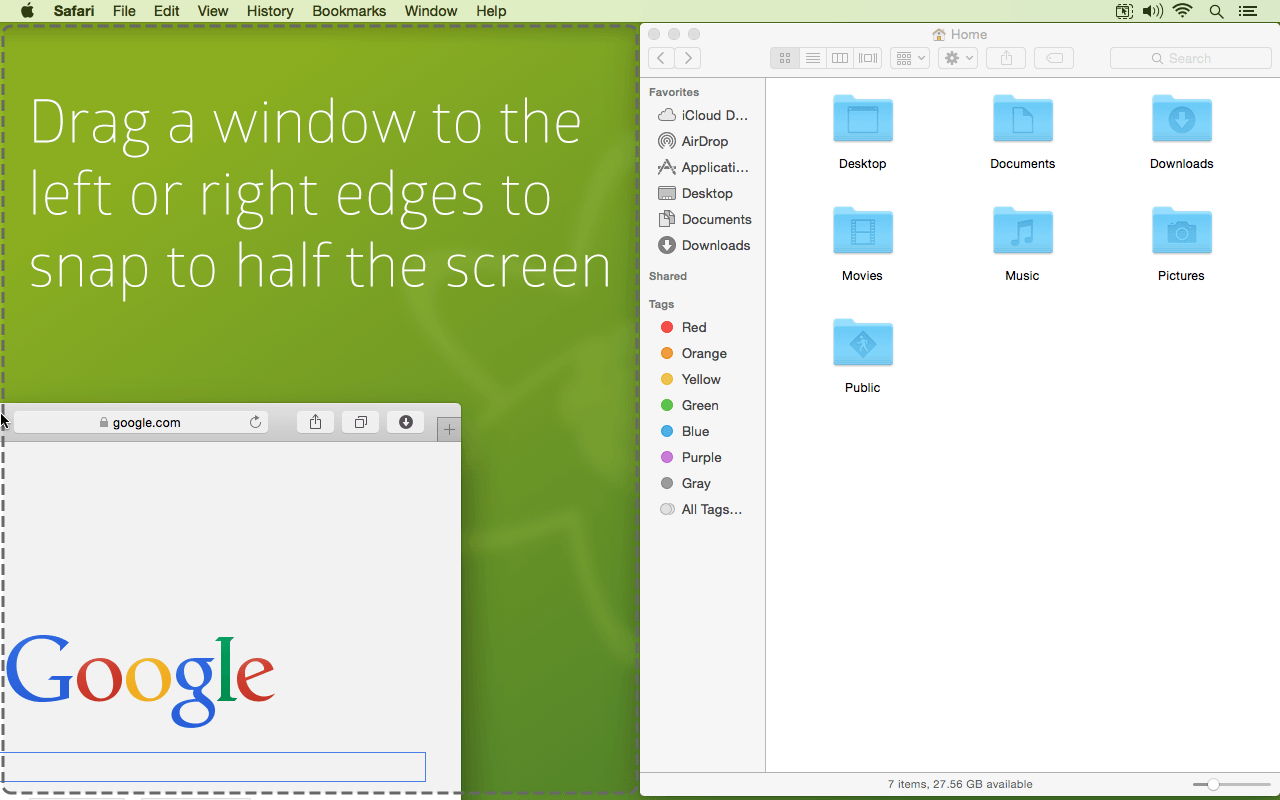
Task: Open the Finder action gear menu
Action: tap(957, 58)
